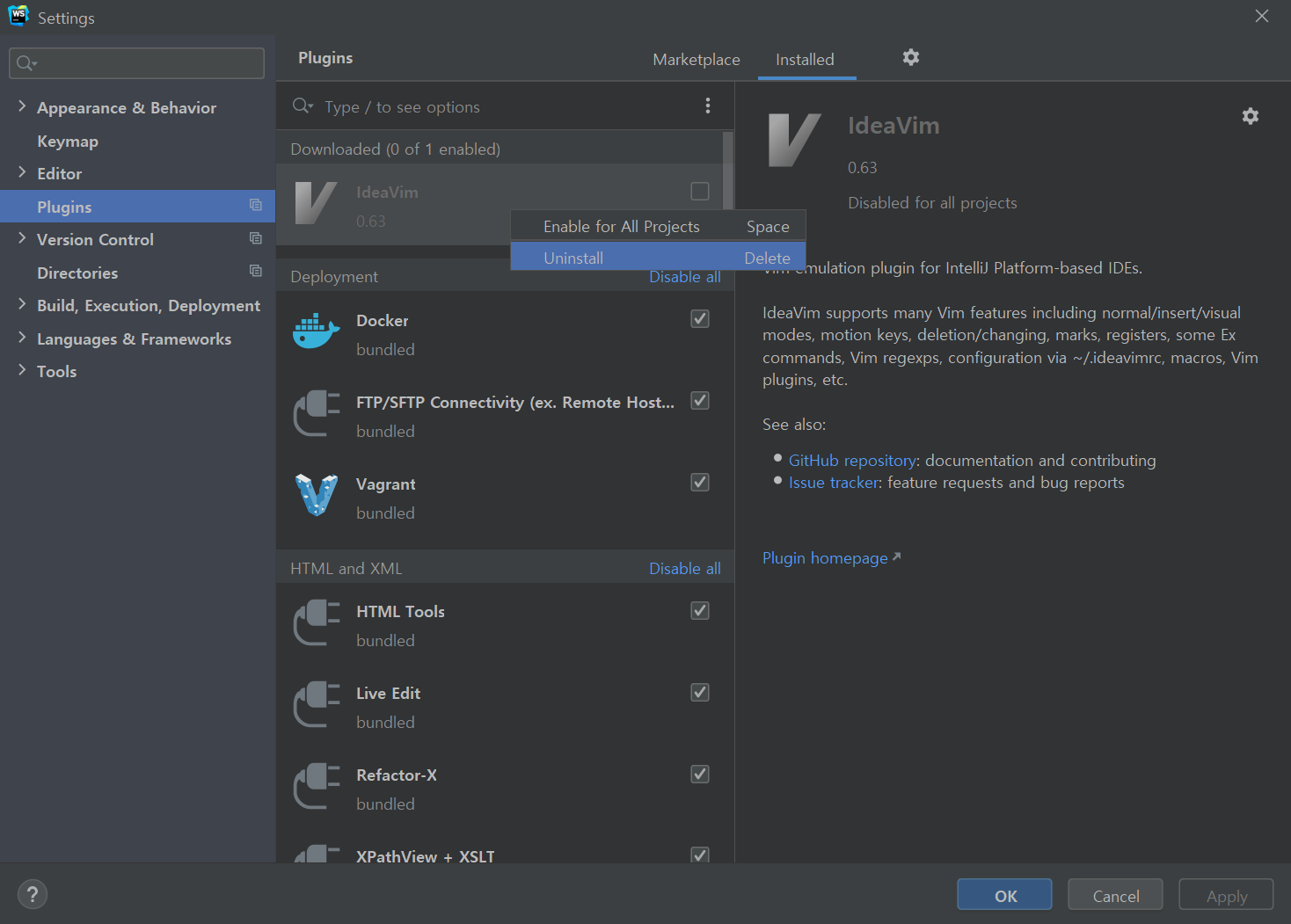Screen dimensions: 1291x924
Task: Click 'Disabled for all projects' status text
Action: [x=932, y=202]
